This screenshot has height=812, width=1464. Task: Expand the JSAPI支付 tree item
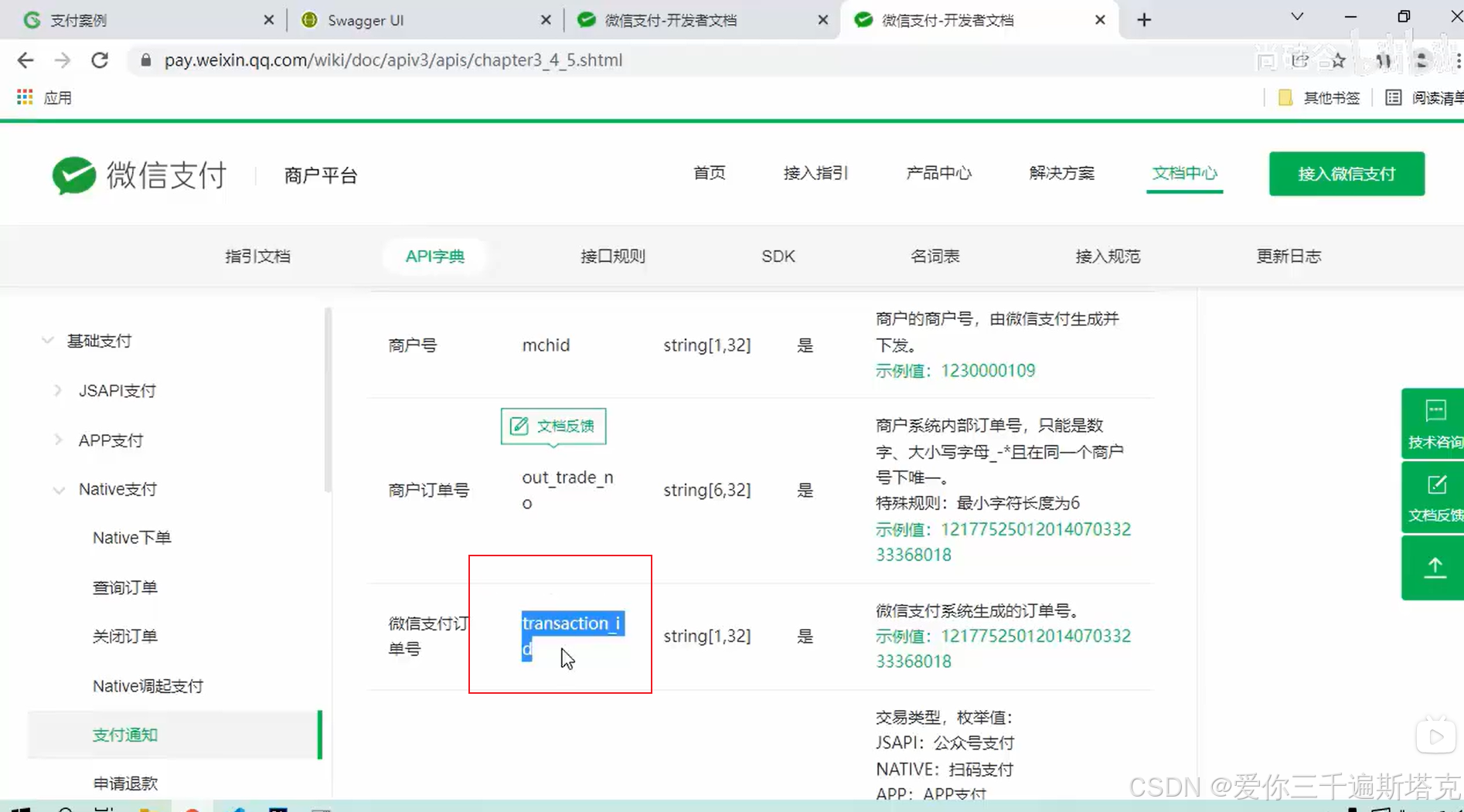click(59, 391)
